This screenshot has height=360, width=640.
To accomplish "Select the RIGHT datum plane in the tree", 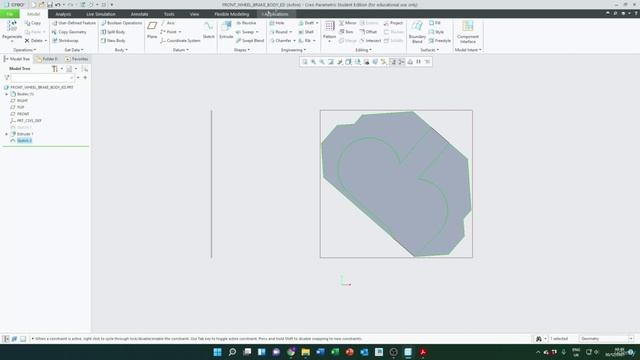I will pos(19,100).
